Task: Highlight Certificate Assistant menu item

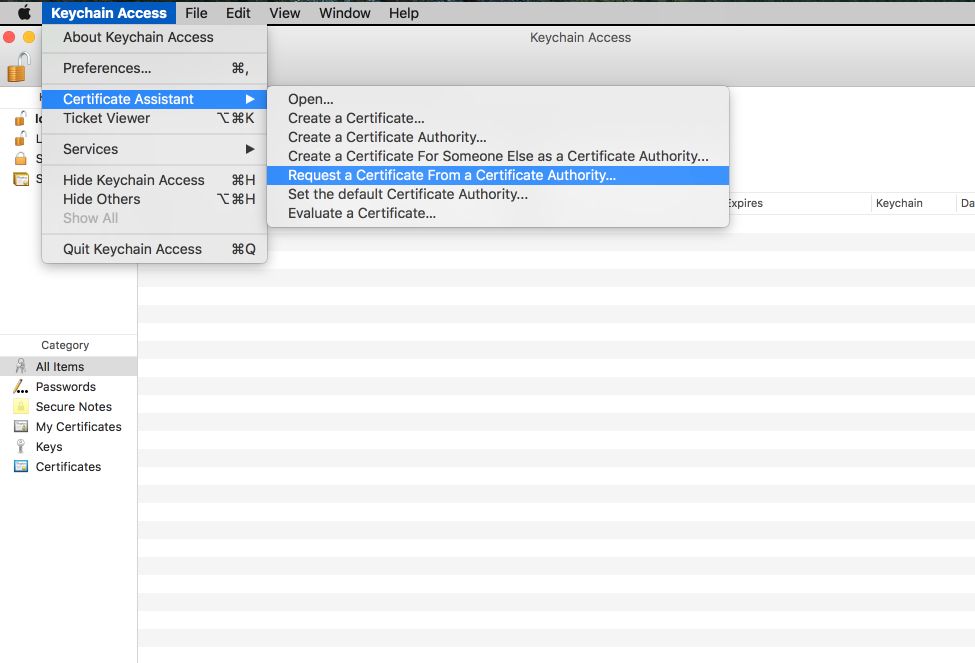Action: click(x=154, y=99)
